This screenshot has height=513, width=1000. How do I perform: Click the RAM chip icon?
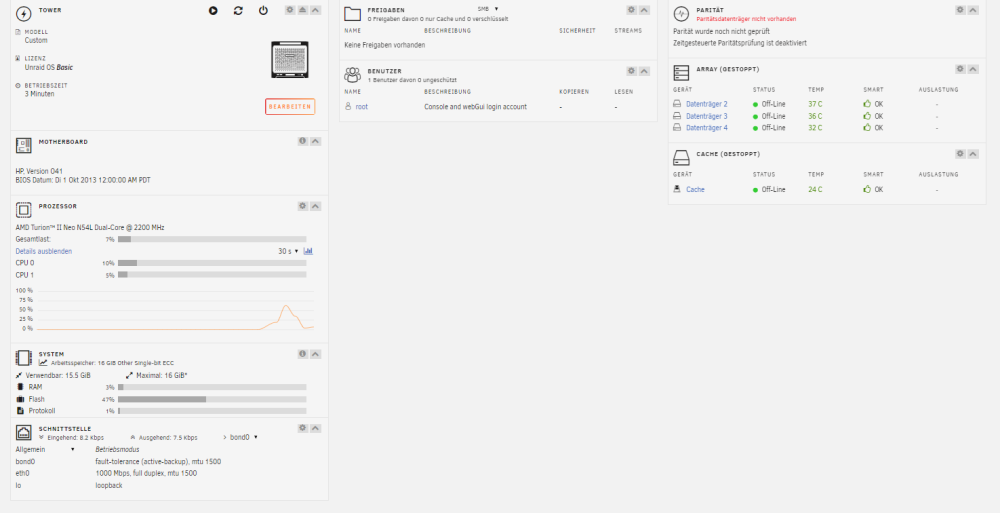coord(20,387)
